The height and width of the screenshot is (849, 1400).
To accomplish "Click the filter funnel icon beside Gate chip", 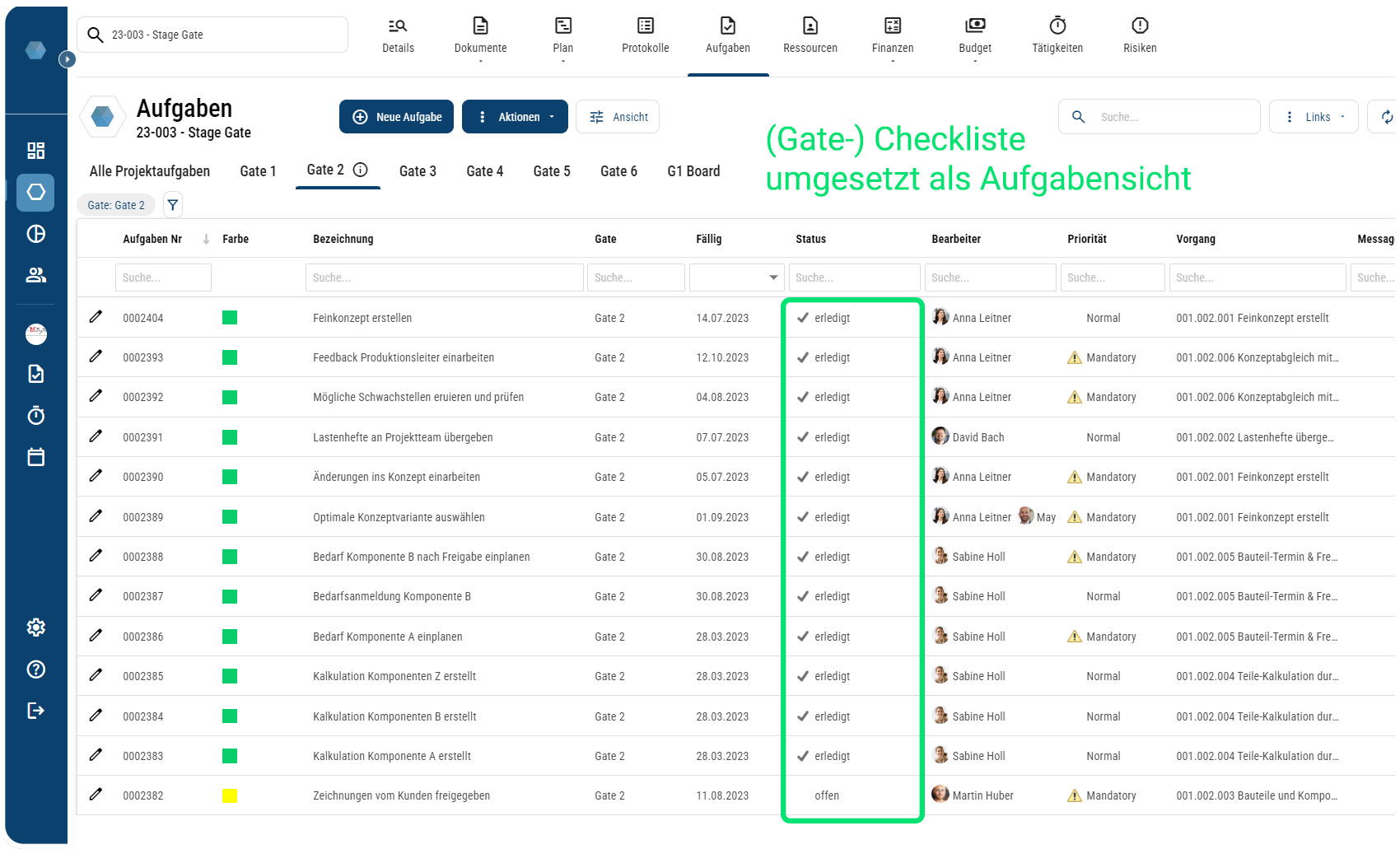I will tap(172, 205).
